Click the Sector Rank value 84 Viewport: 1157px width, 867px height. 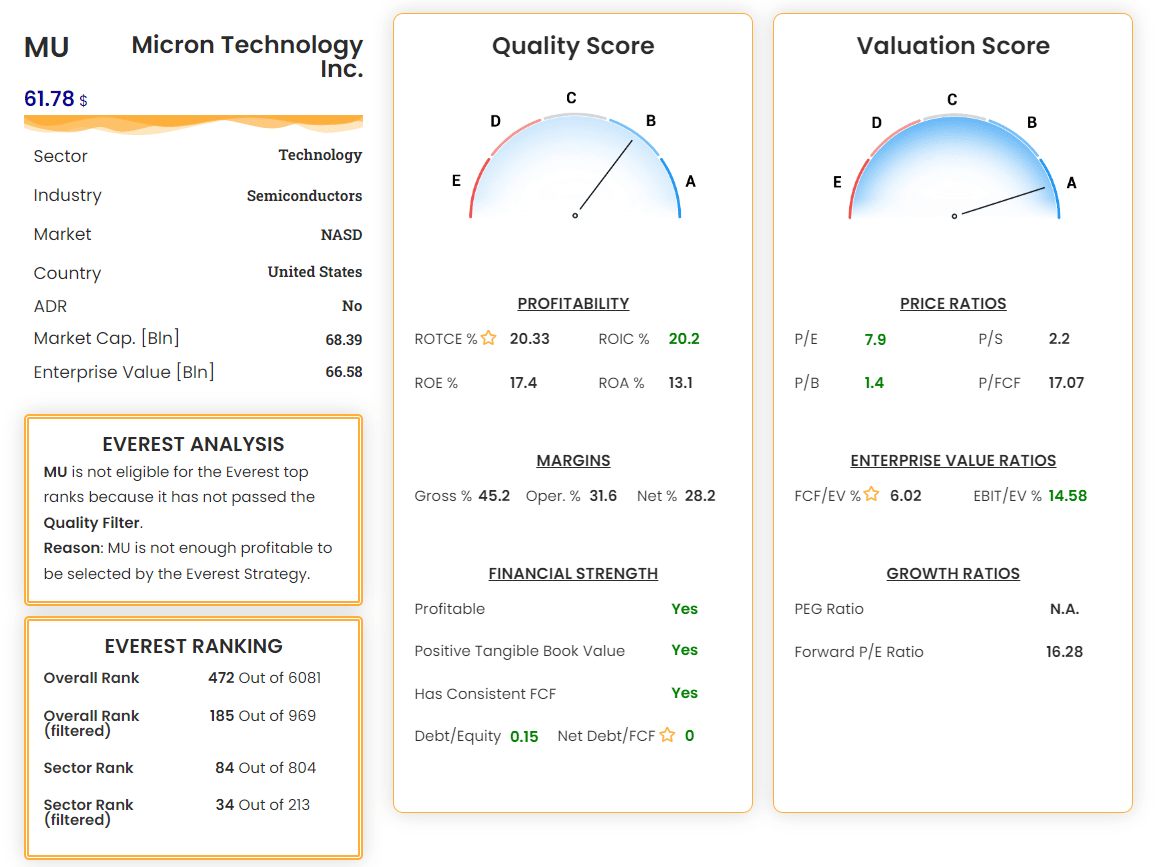(224, 767)
